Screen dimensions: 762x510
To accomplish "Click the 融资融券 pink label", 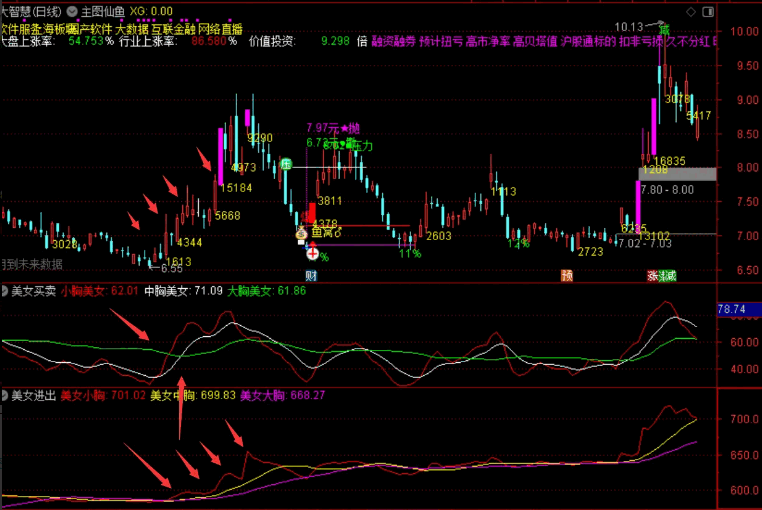I will pyautogui.click(x=394, y=41).
